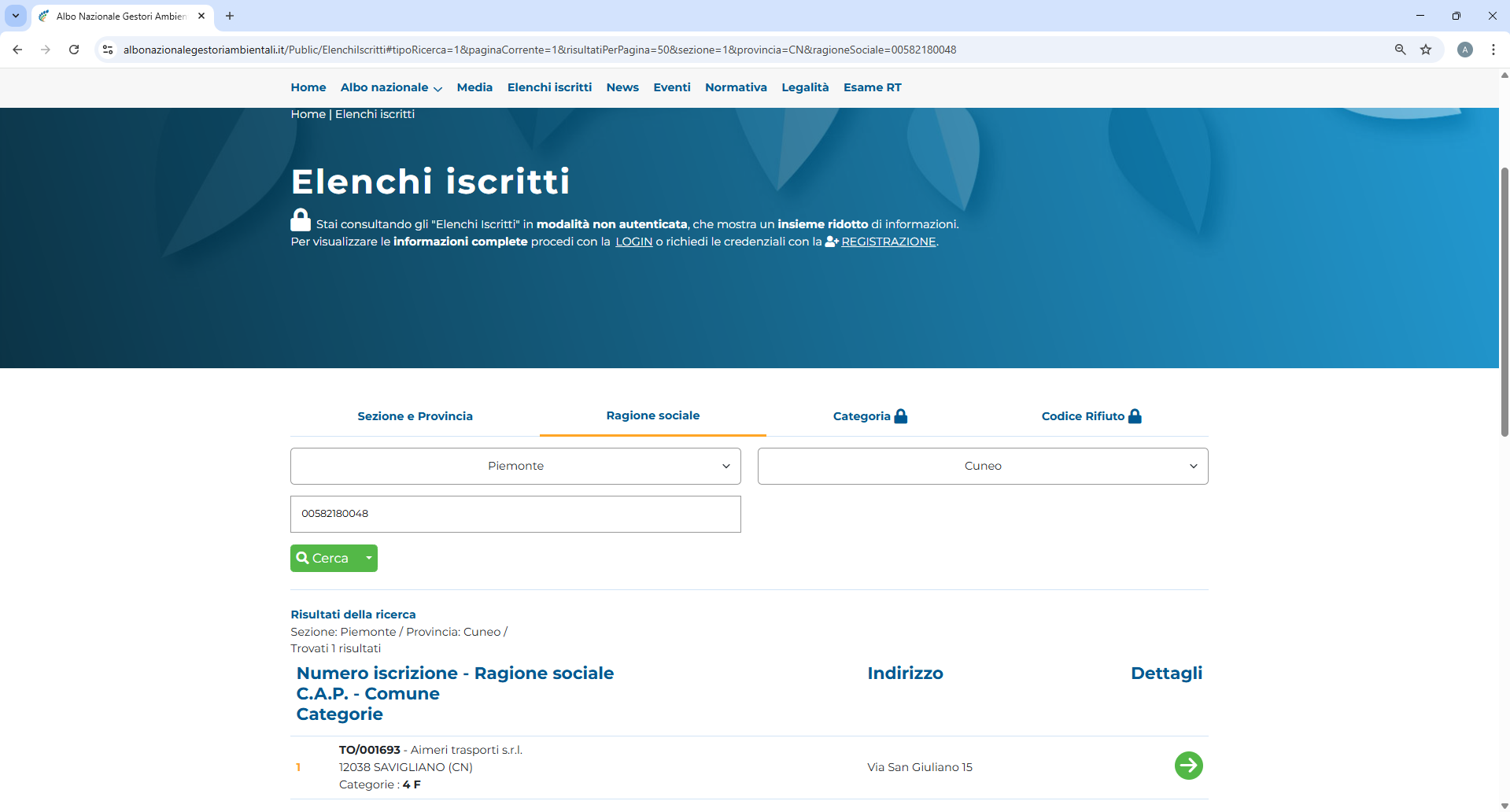
Task: Click the zoom magnifier icon in address bar
Action: [1400, 50]
